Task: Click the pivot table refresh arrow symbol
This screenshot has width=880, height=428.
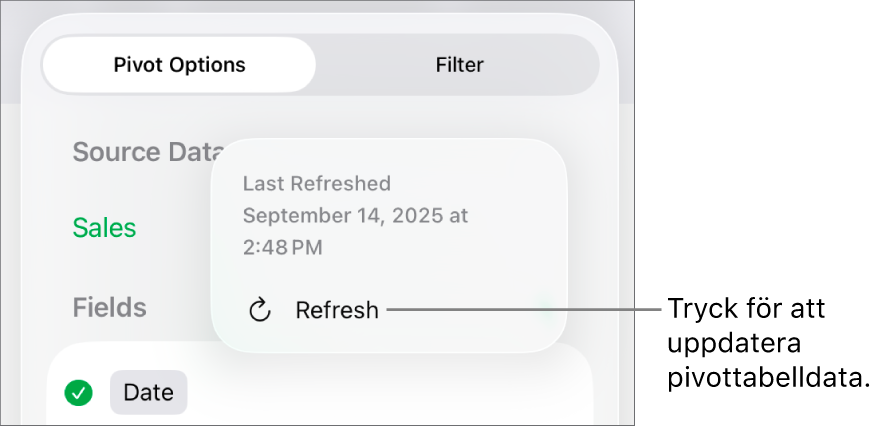Action: coord(259,310)
